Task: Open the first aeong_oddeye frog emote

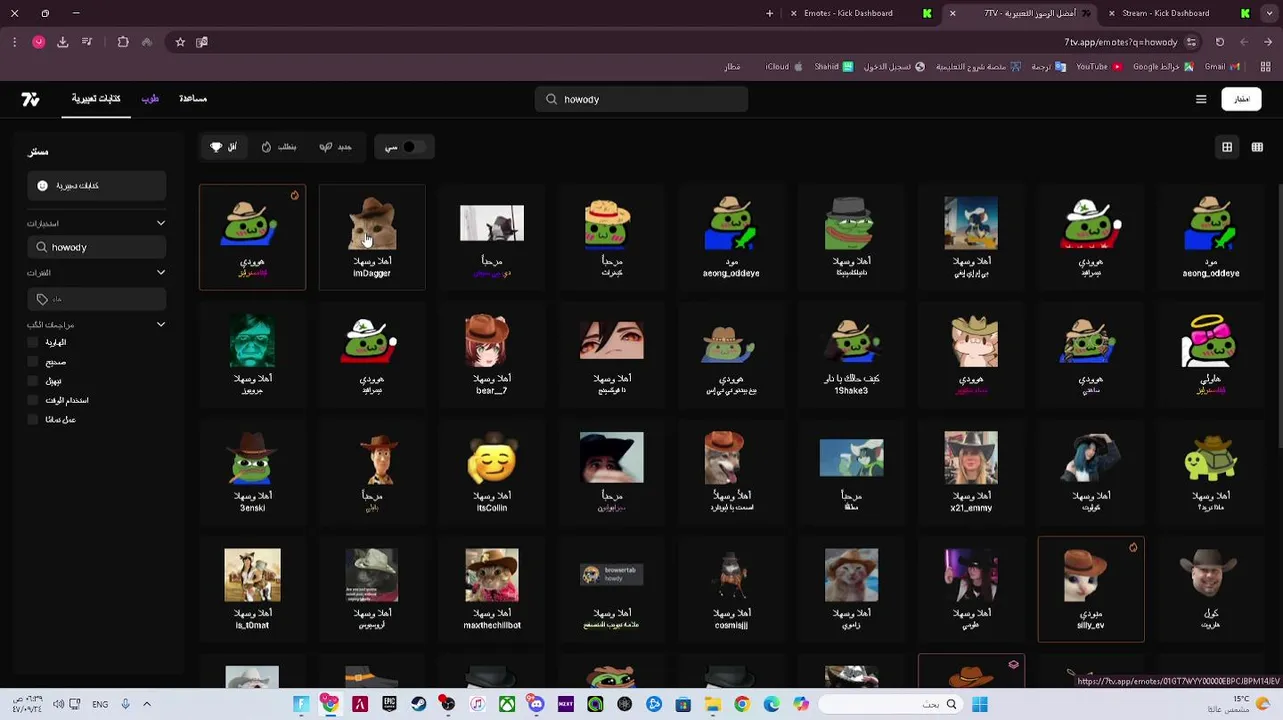Action: [731, 237]
